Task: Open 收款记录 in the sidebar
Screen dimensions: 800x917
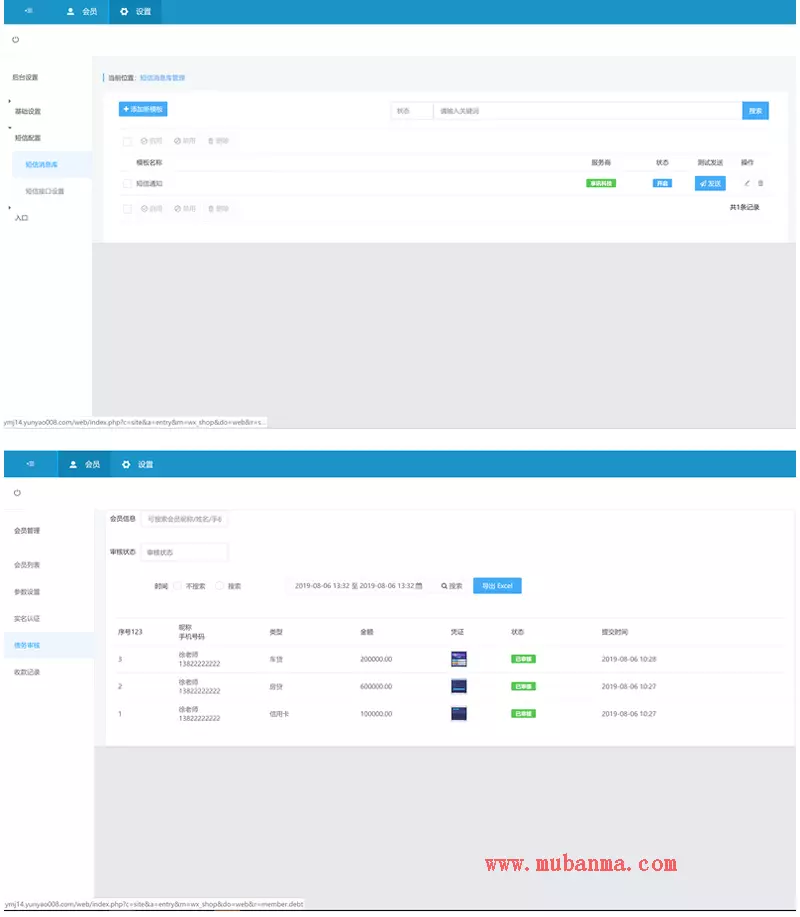Action: 27,672
